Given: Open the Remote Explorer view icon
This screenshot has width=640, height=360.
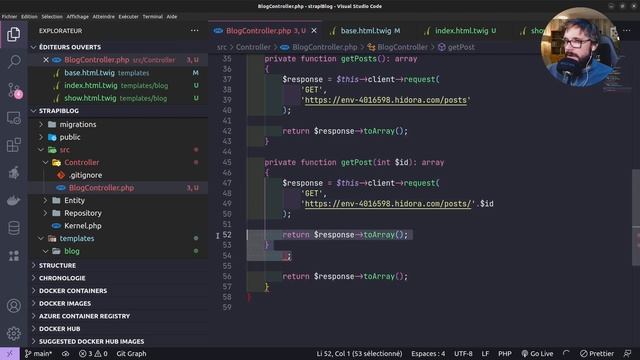Looking at the screenshot, I should [13, 118].
